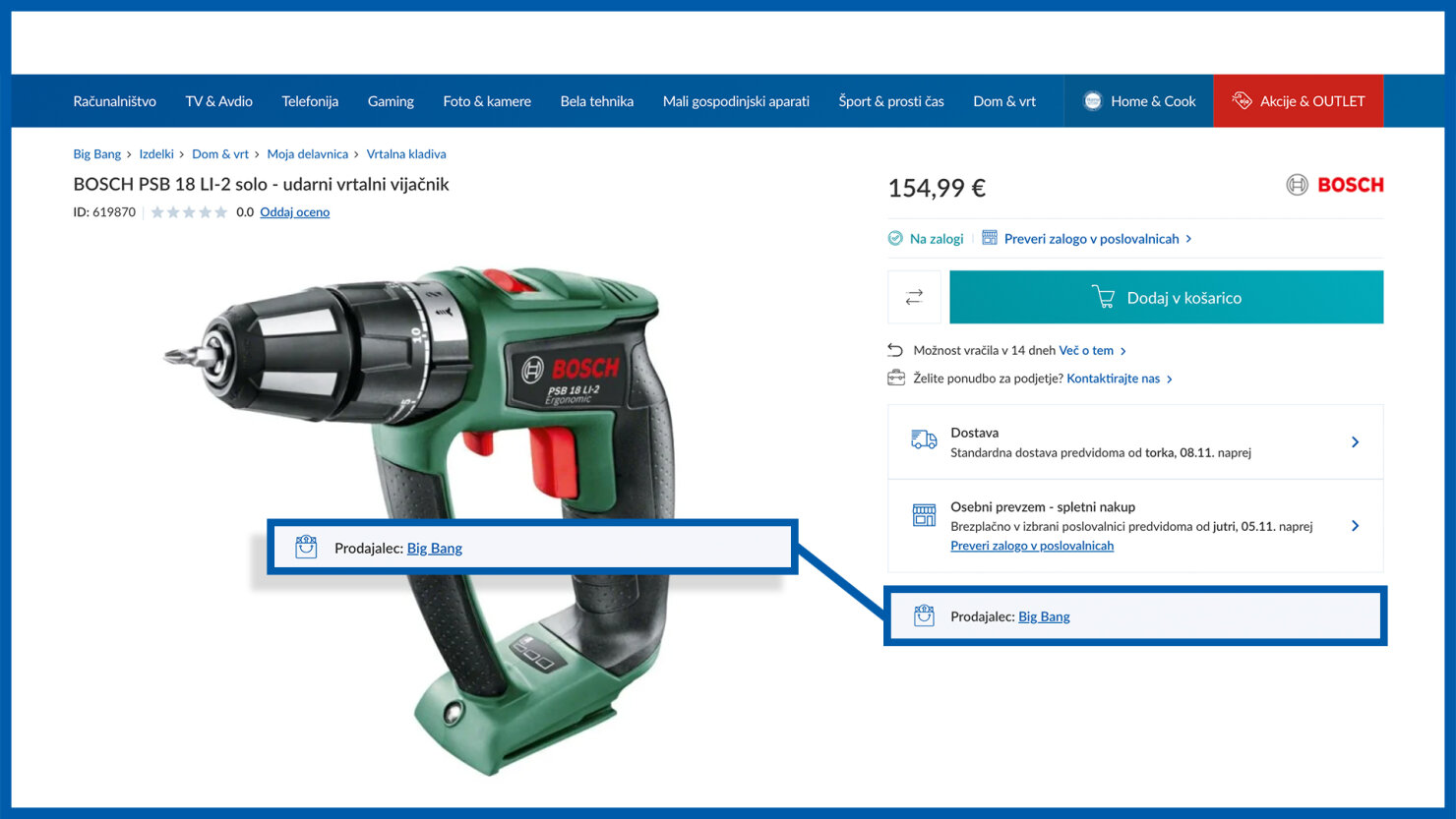The image size is (1456, 819).
Task: Click the Bosch brand logo
Action: pyautogui.click(x=1334, y=185)
